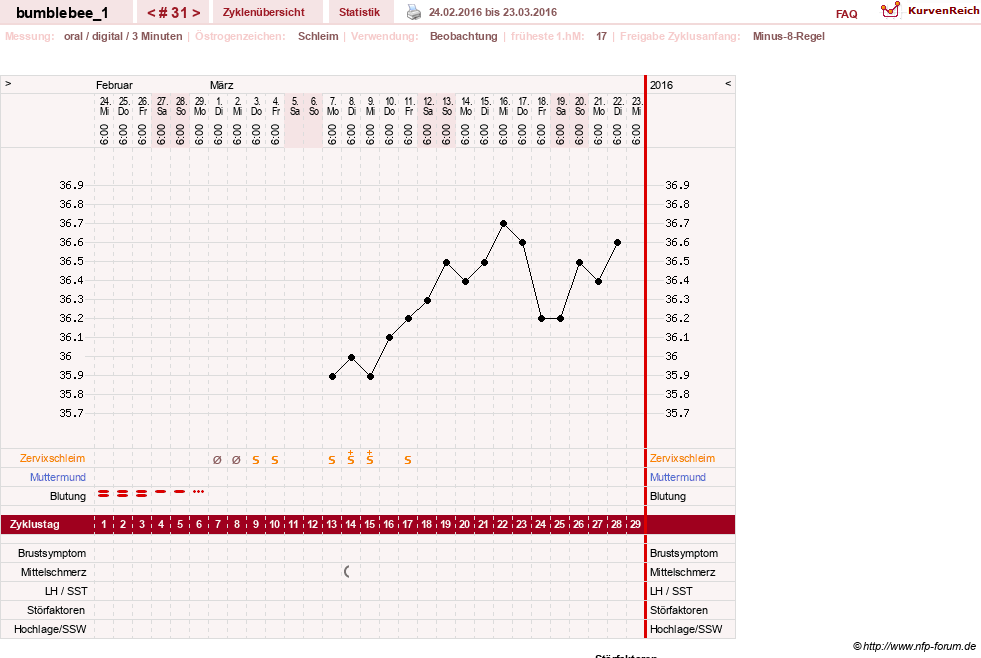Click the left Hochlage/SSW row label
Image resolution: width=981 pixels, height=658 pixels.
pos(50,629)
